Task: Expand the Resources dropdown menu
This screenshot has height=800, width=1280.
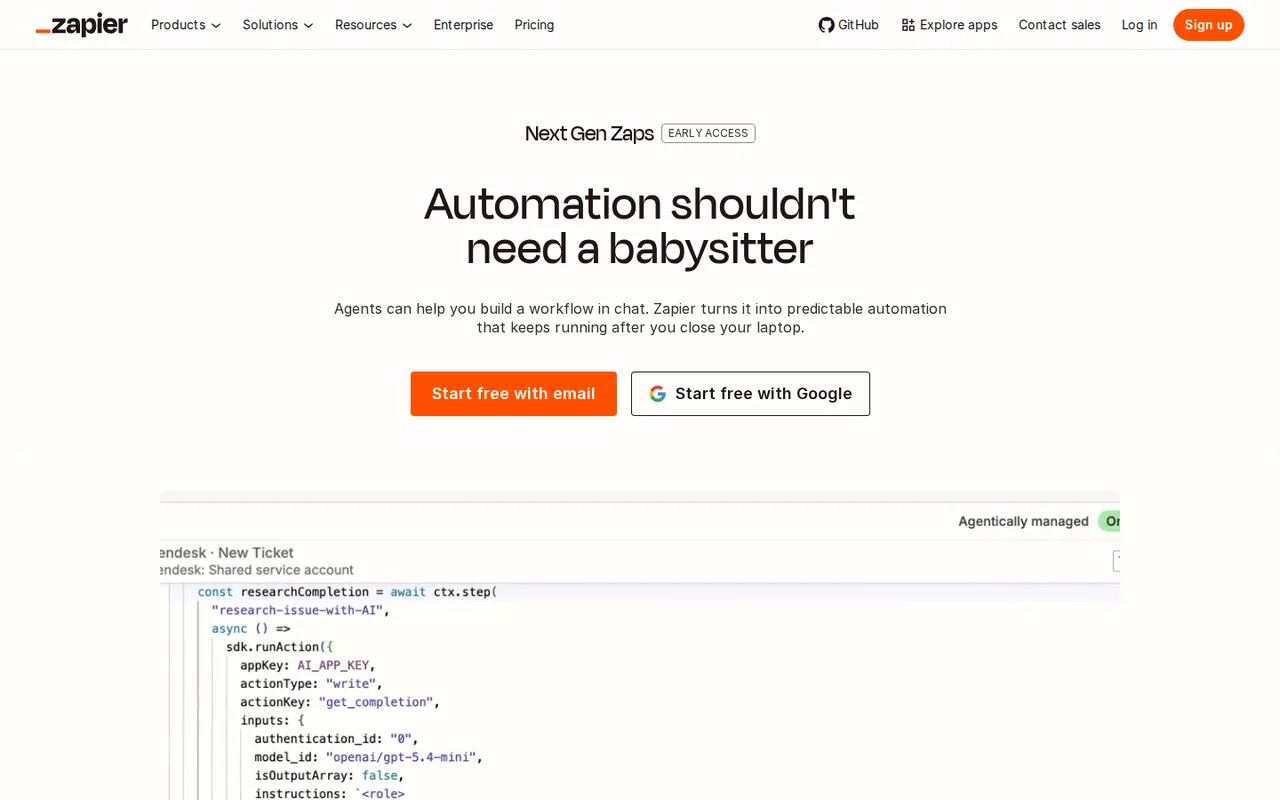Action: [x=374, y=25]
